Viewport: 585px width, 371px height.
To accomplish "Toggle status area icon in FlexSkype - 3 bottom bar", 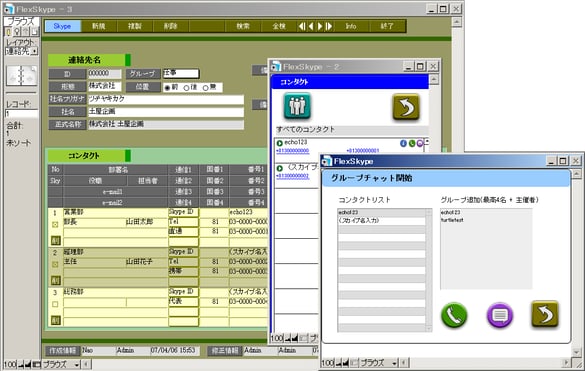I will click(36, 364).
